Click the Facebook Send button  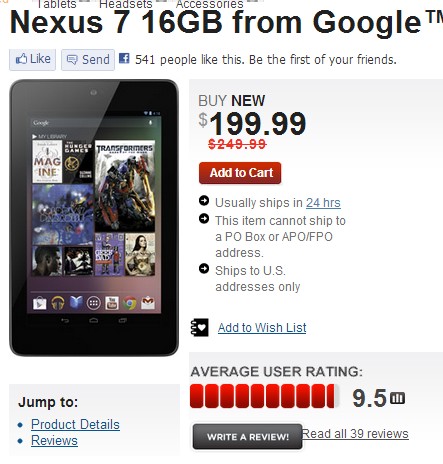(x=88, y=60)
